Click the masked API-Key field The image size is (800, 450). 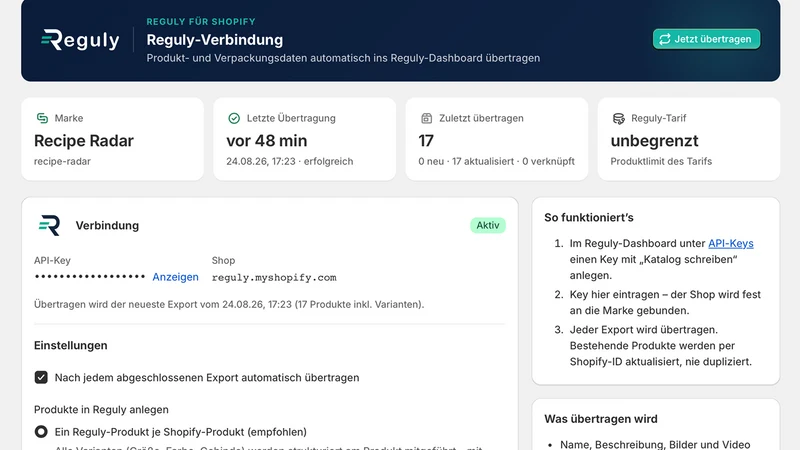pyautogui.click(x=90, y=277)
